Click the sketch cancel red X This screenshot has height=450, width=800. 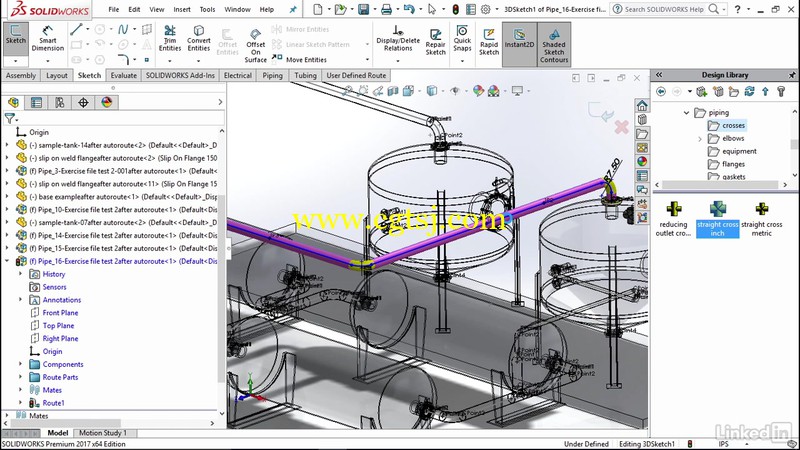(x=621, y=127)
